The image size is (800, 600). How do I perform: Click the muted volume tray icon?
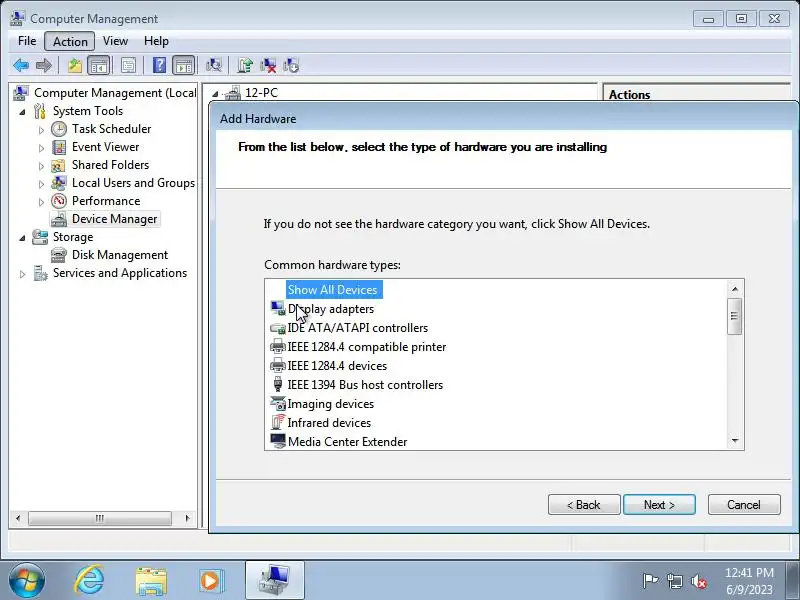(x=698, y=581)
